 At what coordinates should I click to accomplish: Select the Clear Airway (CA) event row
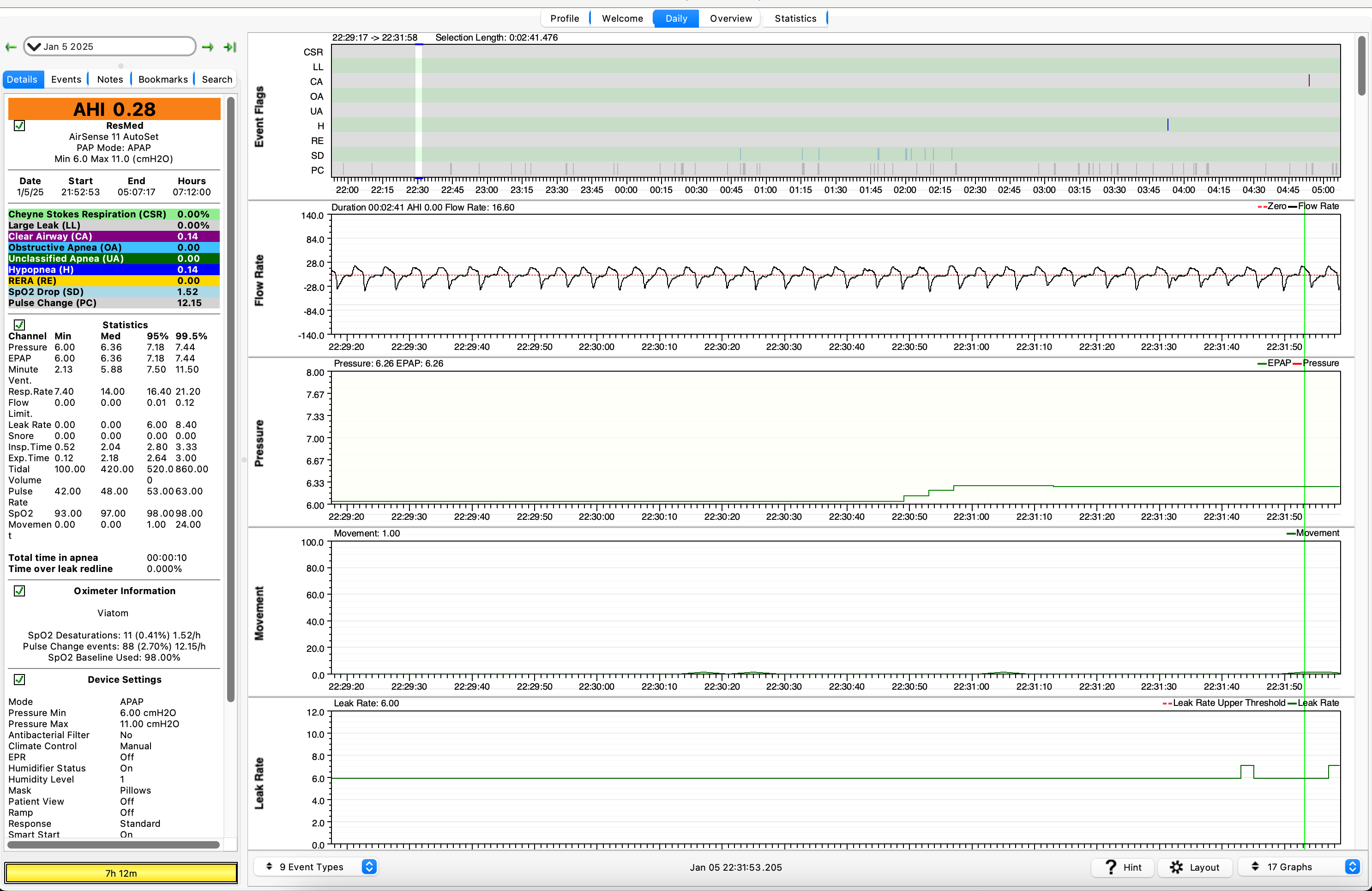(x=114, y=236)
